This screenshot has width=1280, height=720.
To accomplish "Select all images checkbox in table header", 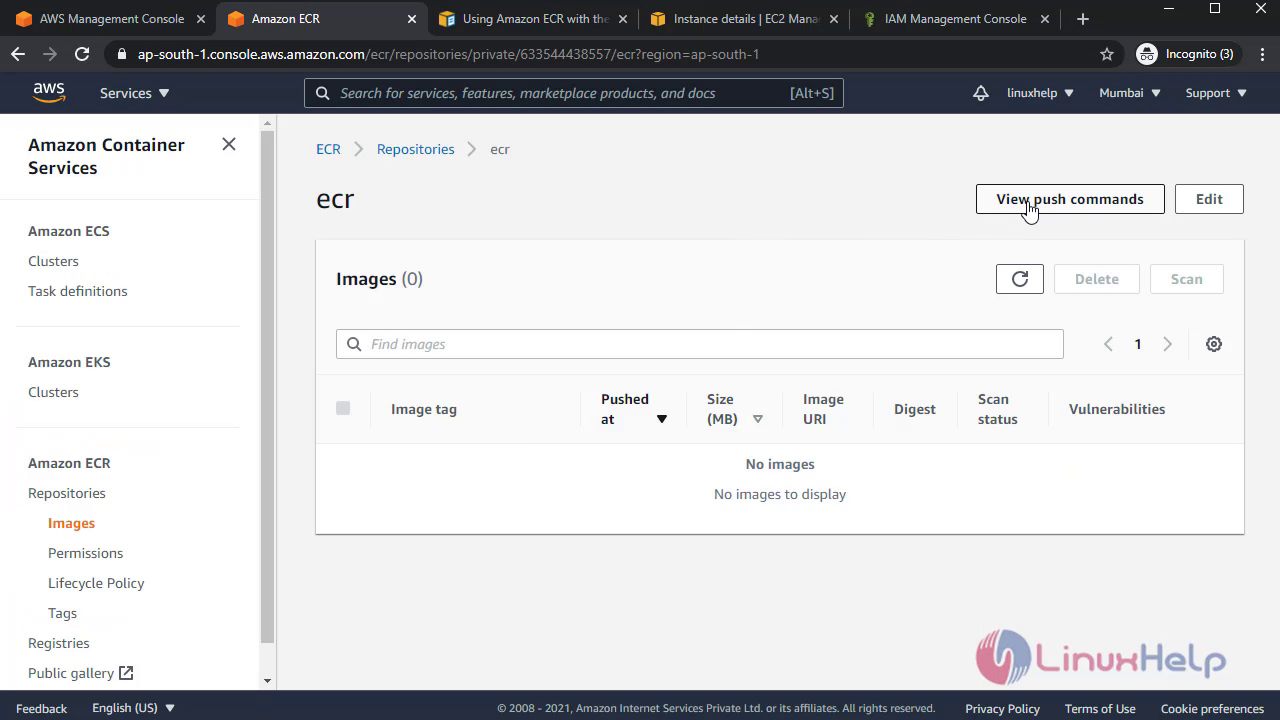I will 343,408.
